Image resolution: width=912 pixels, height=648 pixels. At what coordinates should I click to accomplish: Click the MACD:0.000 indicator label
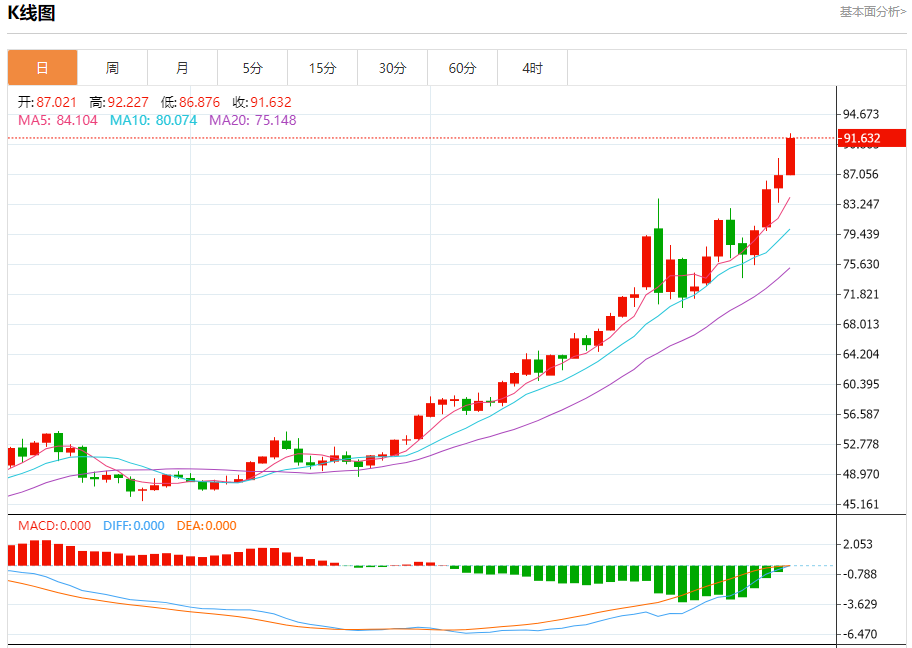click(x=54, y=525)
